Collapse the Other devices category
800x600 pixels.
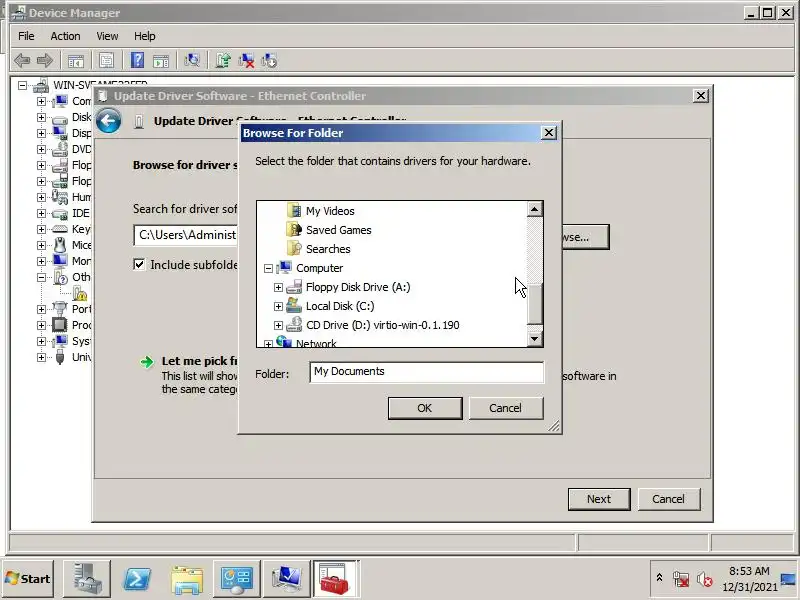click(x=41, y=278)
